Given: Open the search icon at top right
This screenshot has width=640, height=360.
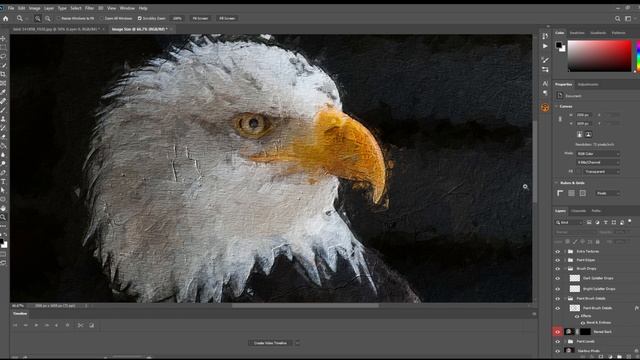Looking at the screenshot, I should [618, 18].
